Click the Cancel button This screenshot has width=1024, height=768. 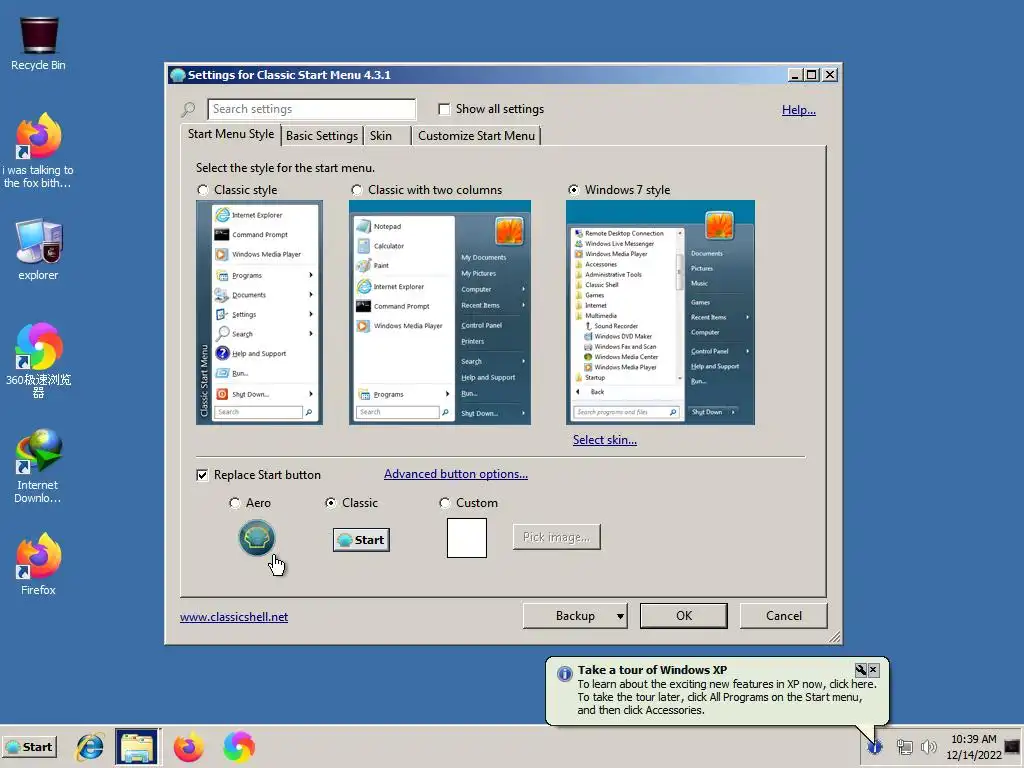click(x=784, y=616)
